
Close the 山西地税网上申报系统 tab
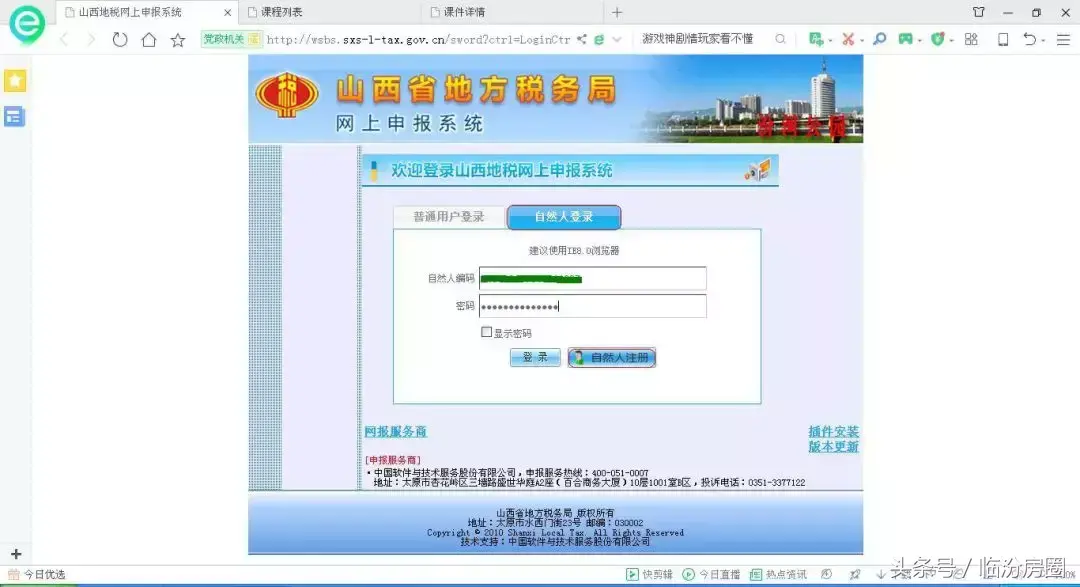point(227,12)
